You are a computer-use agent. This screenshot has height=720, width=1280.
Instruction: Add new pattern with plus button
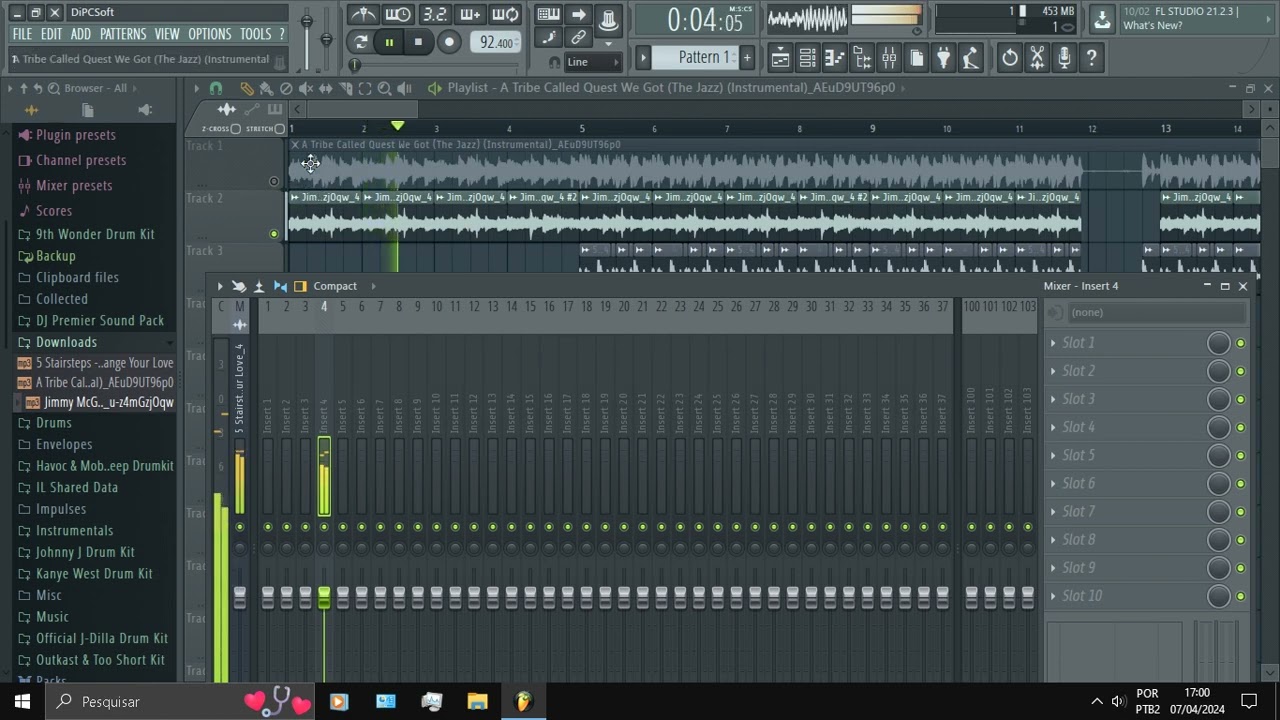(746, 57)
